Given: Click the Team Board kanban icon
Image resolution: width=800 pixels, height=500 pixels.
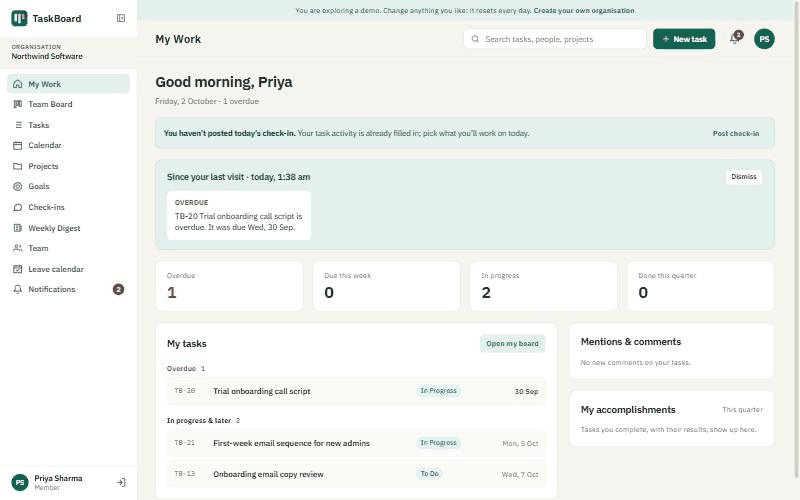Looking at the screenshot, I should [x=18, y=104].
